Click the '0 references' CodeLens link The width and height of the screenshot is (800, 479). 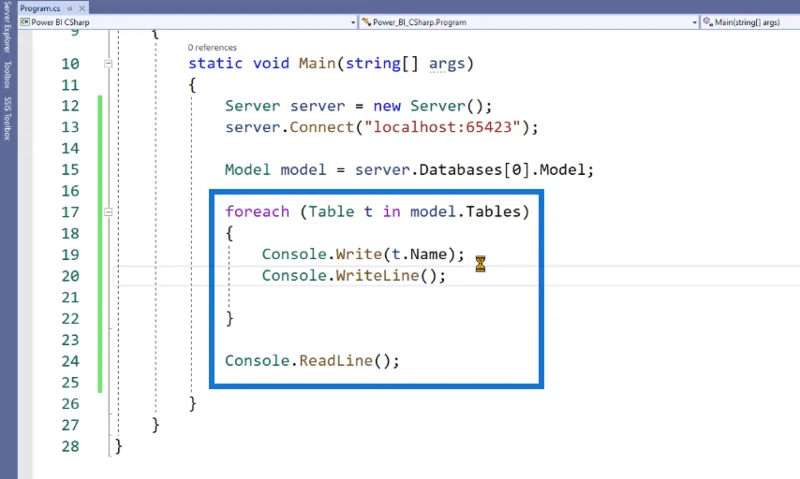click(212, 47)
